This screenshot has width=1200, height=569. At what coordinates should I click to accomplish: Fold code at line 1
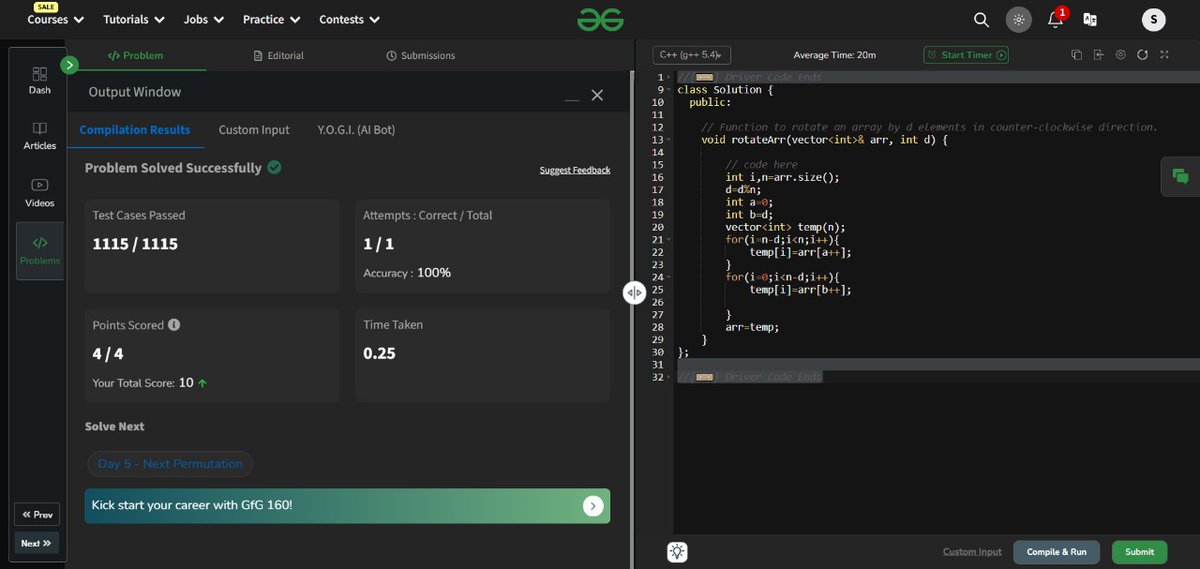[670, 77]
